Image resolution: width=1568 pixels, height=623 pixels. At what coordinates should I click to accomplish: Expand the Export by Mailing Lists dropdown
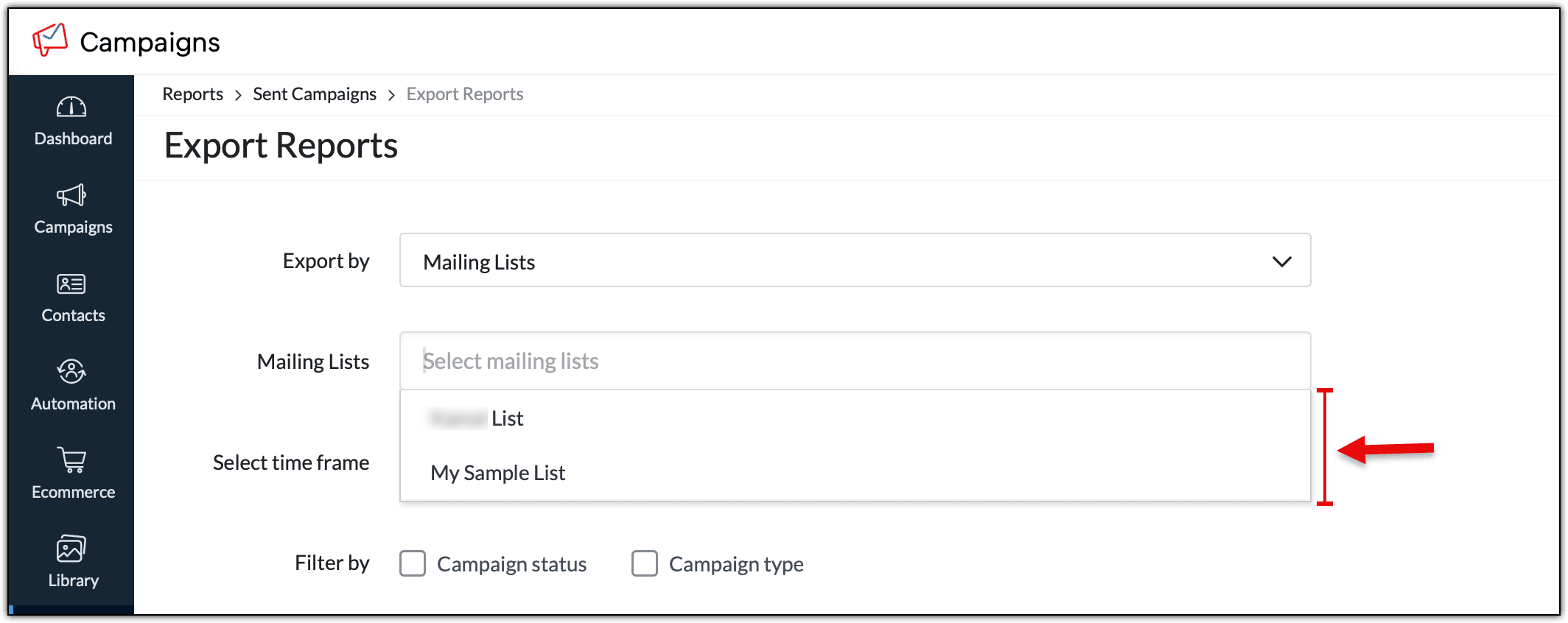(855, 261)
